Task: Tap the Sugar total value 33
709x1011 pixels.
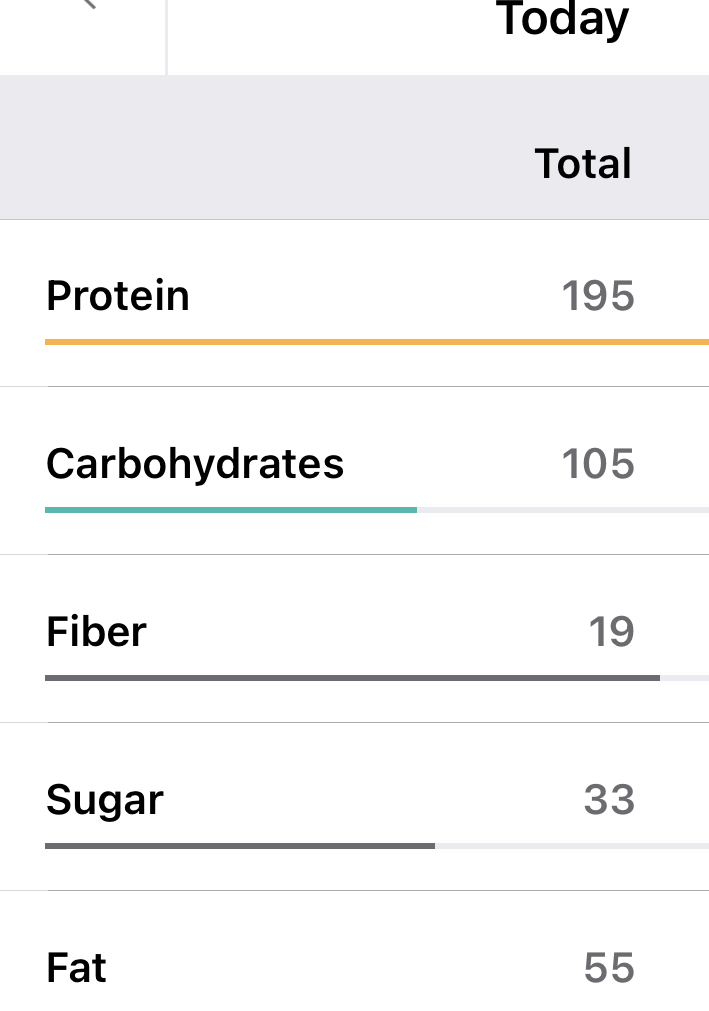Action: [609, 800]
